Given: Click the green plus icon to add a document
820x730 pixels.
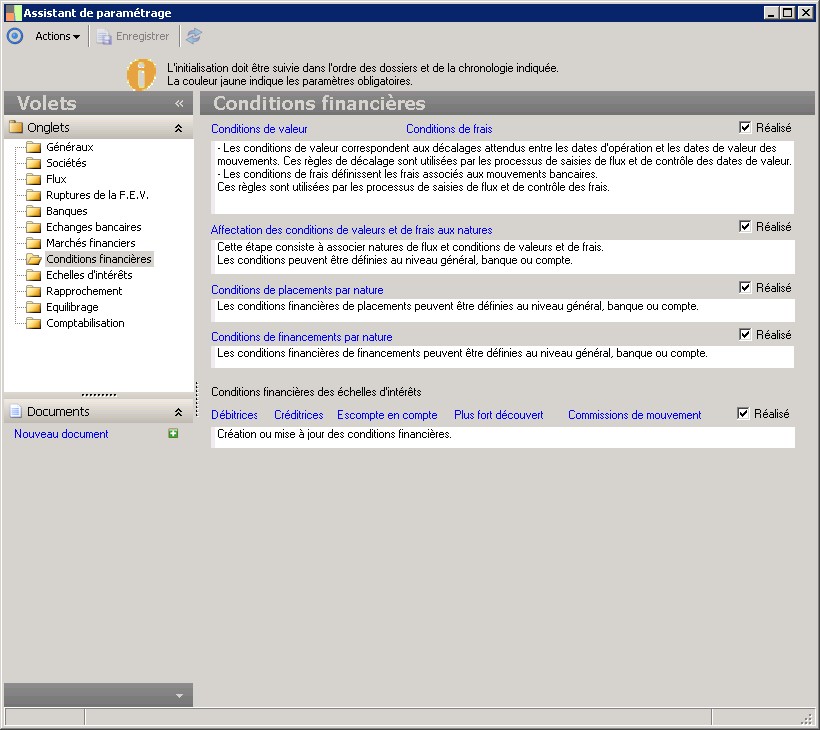Looking at the screenshot, I should (x=174, y=434).
